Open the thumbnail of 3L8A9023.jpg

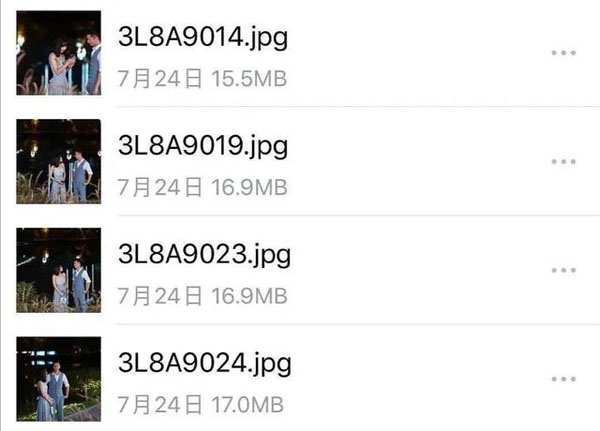(x=59, y=270)
